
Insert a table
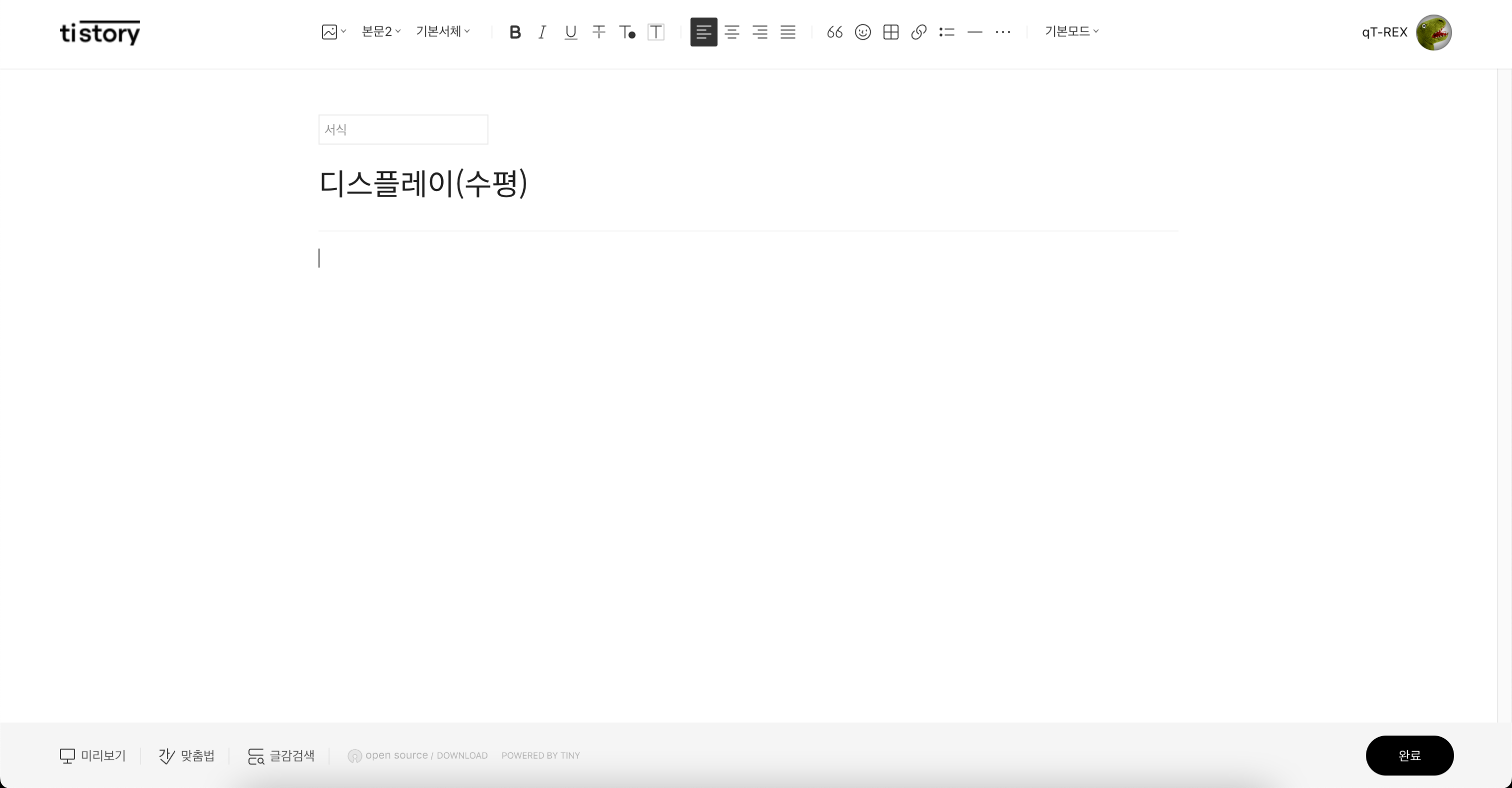(891, 32)
